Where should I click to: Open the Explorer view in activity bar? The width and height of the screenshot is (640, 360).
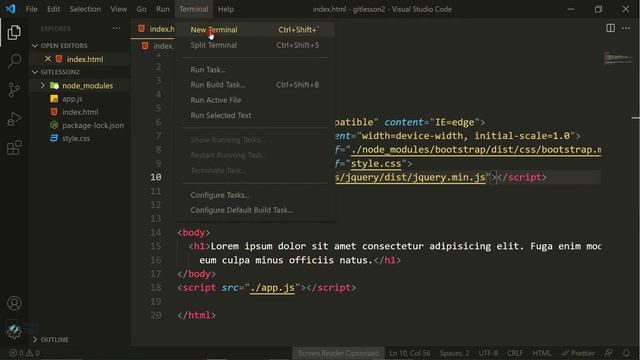[x=14, y=32]
